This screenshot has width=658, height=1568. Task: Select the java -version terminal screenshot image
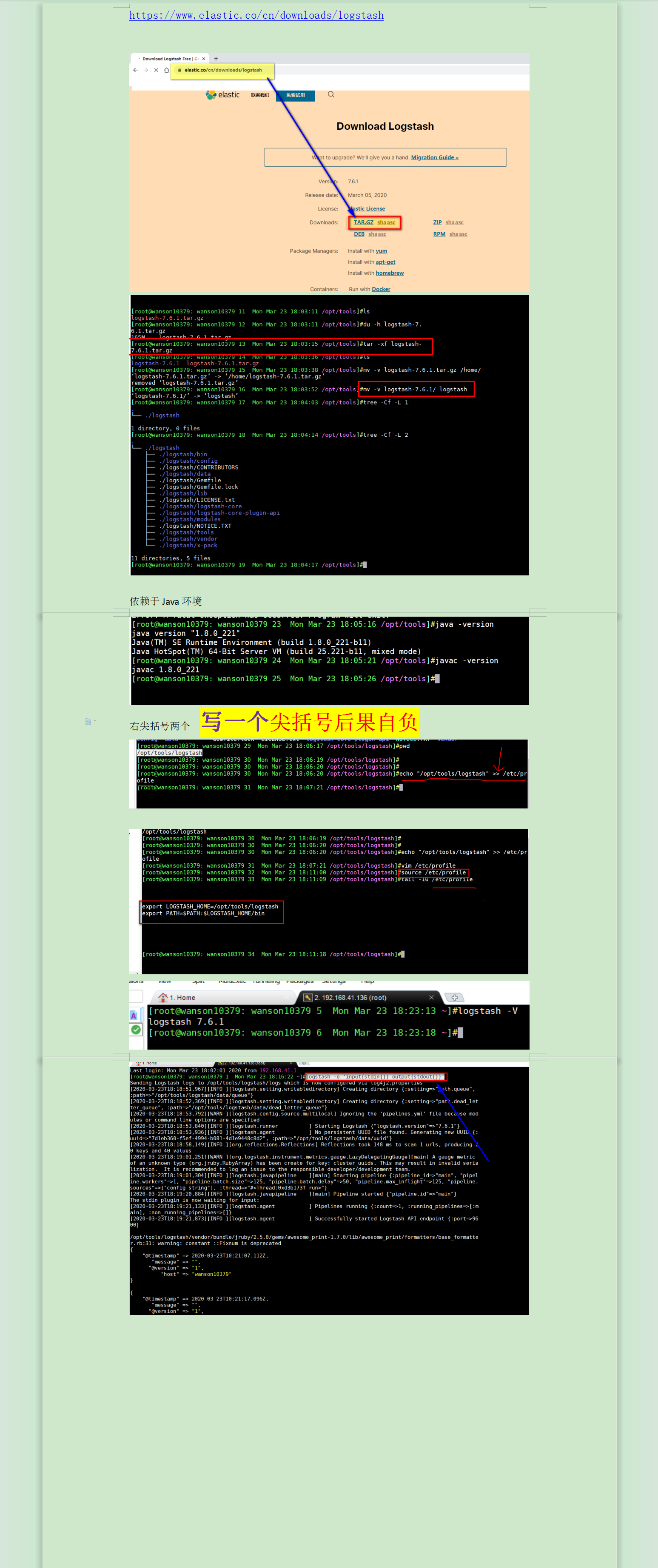pyautogui.click(x=329, y=660)
